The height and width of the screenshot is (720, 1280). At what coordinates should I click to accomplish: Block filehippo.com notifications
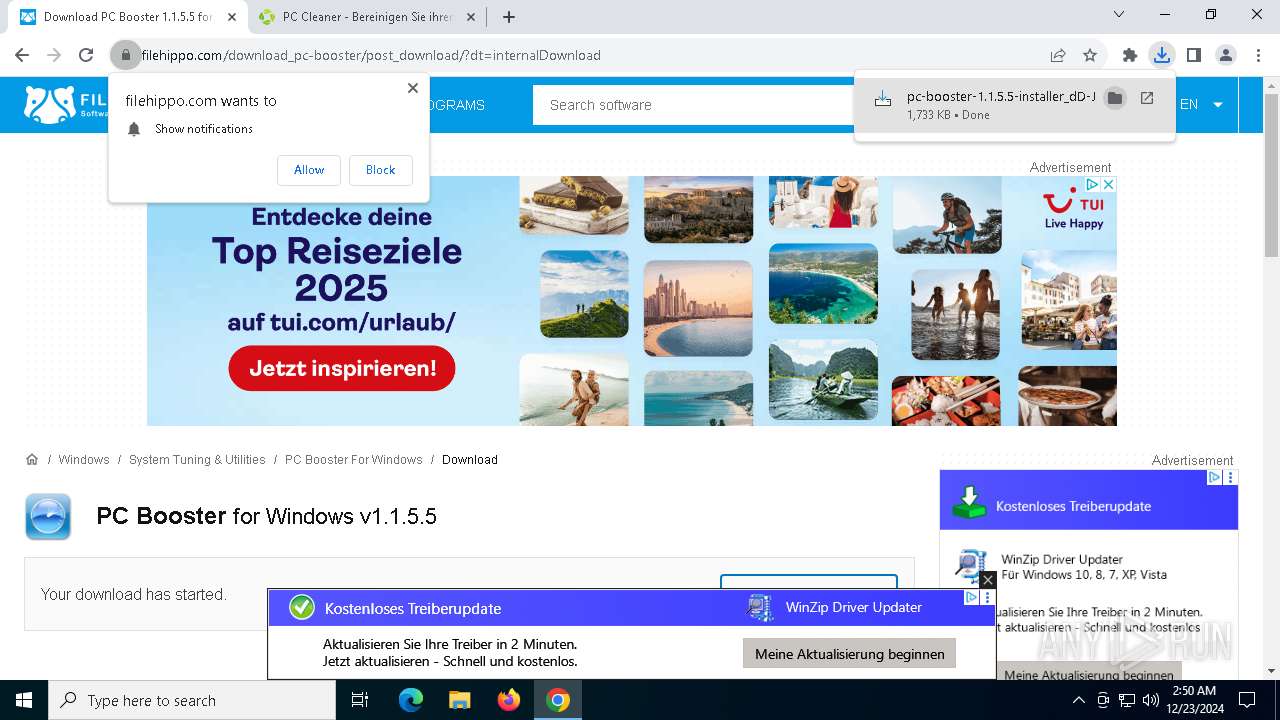(380, 170)
